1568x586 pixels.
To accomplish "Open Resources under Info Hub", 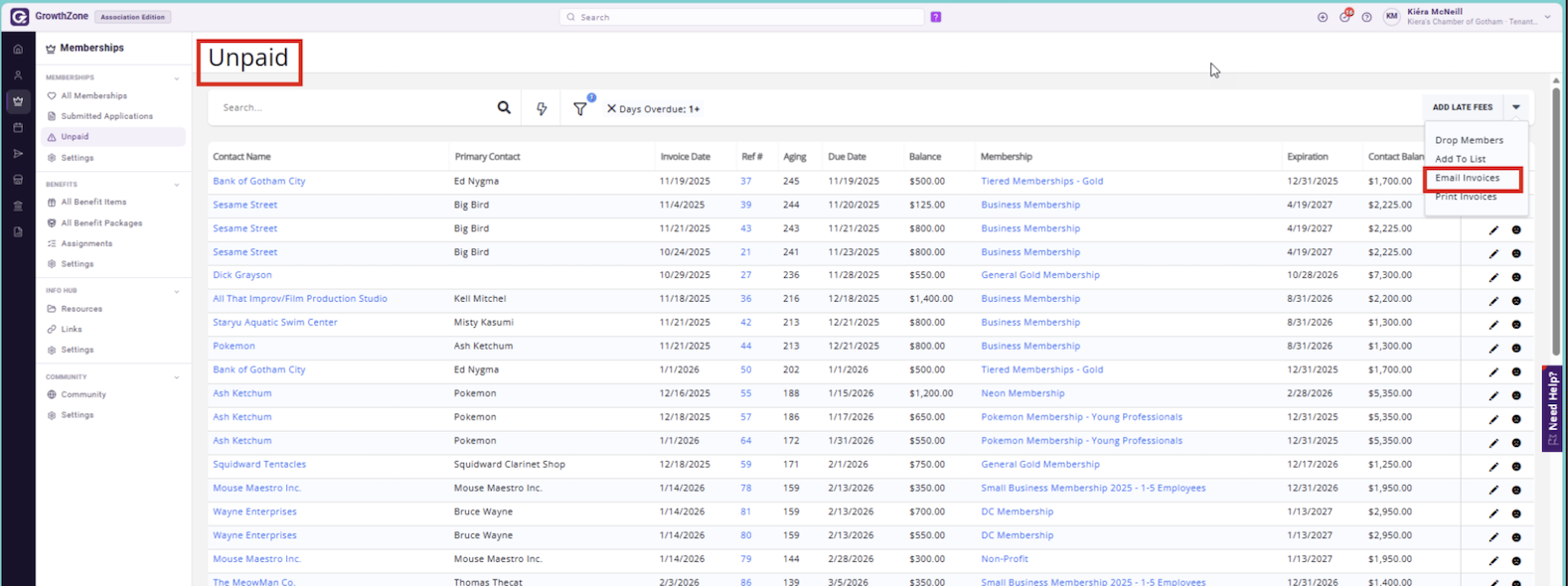I will pyautogui.click(x=81, y=309).
